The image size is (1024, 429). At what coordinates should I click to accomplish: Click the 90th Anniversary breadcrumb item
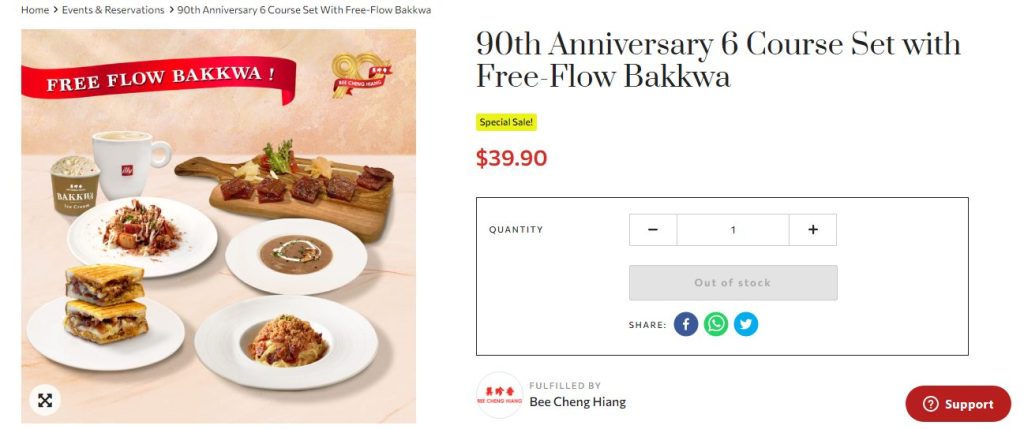click(304, 10)
